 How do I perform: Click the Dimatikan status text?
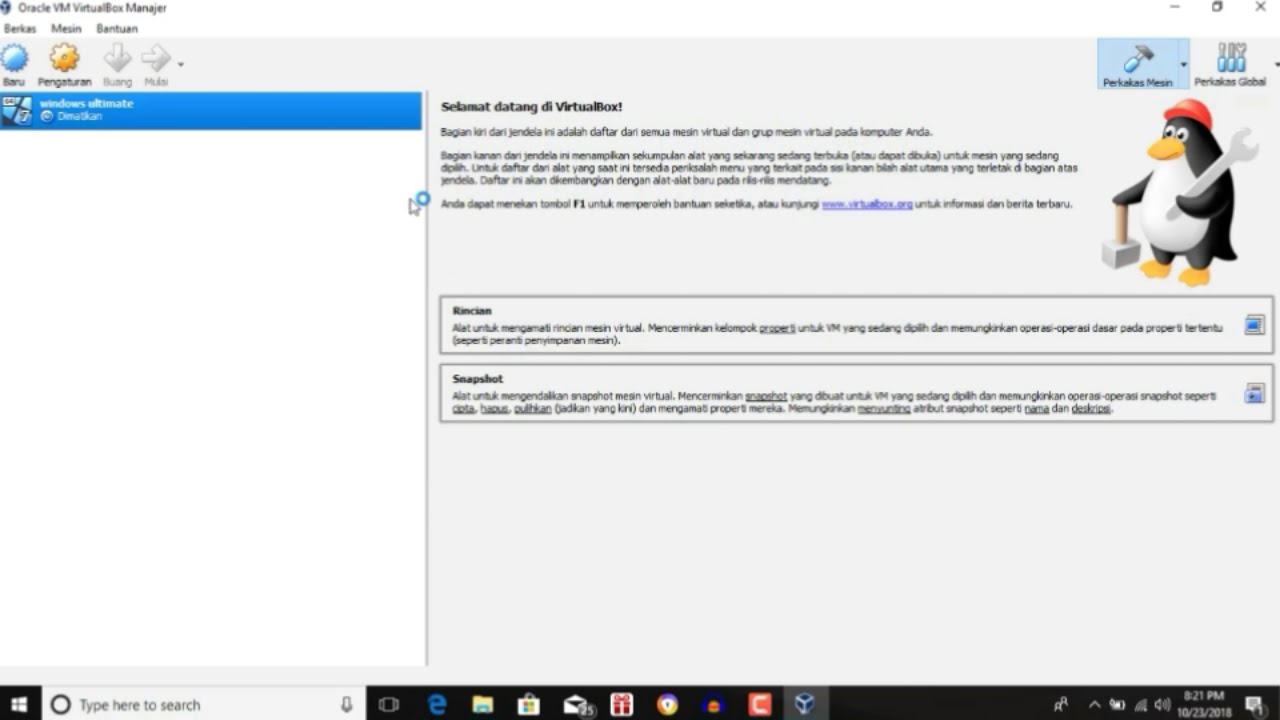pos(79,117)
